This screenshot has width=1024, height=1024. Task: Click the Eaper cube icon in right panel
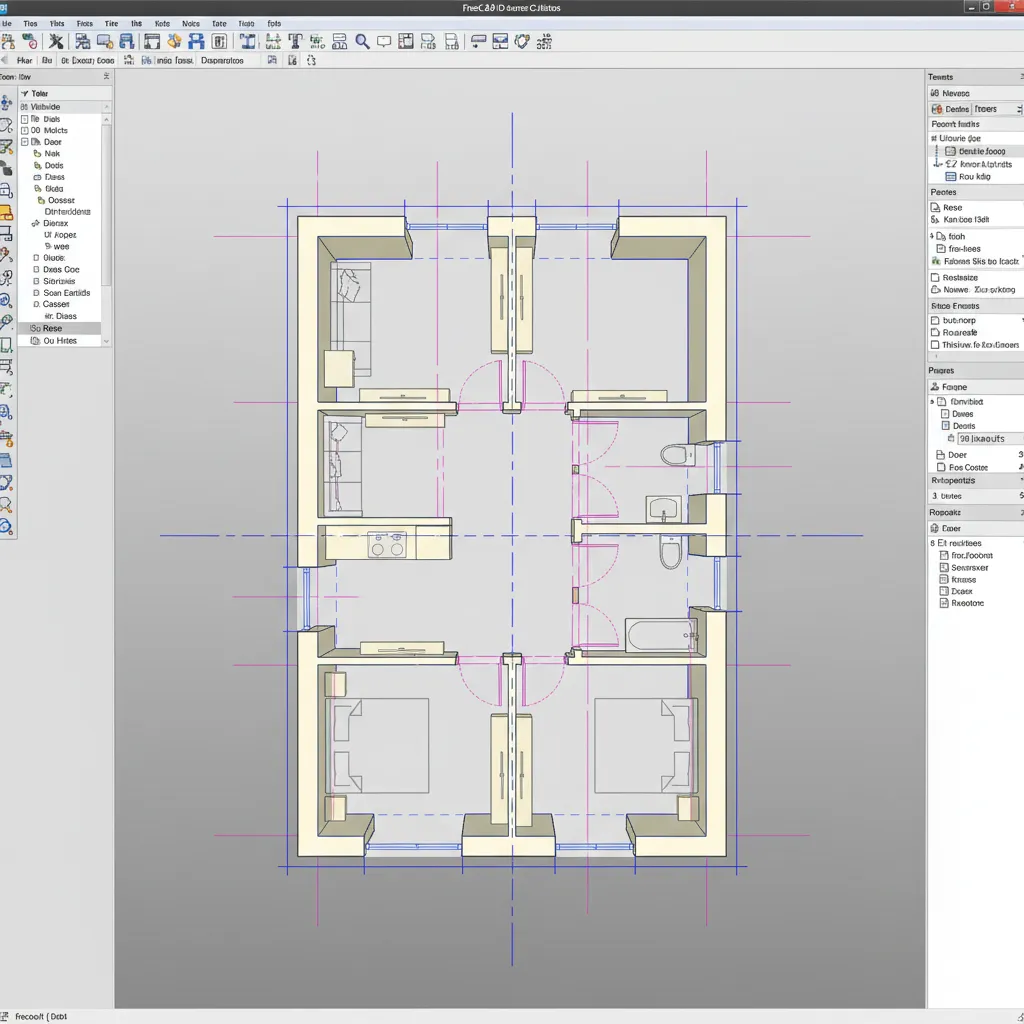pos(935,528)
